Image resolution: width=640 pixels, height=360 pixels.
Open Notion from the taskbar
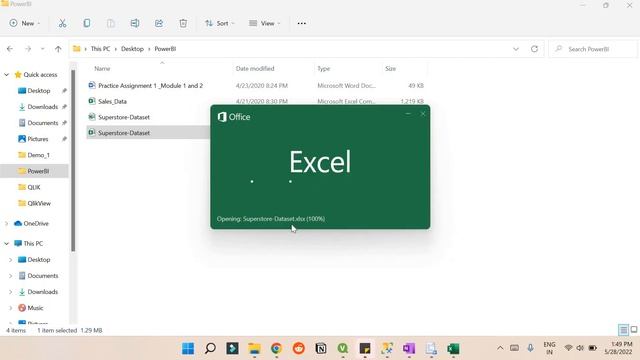click(x=321, y=349)
